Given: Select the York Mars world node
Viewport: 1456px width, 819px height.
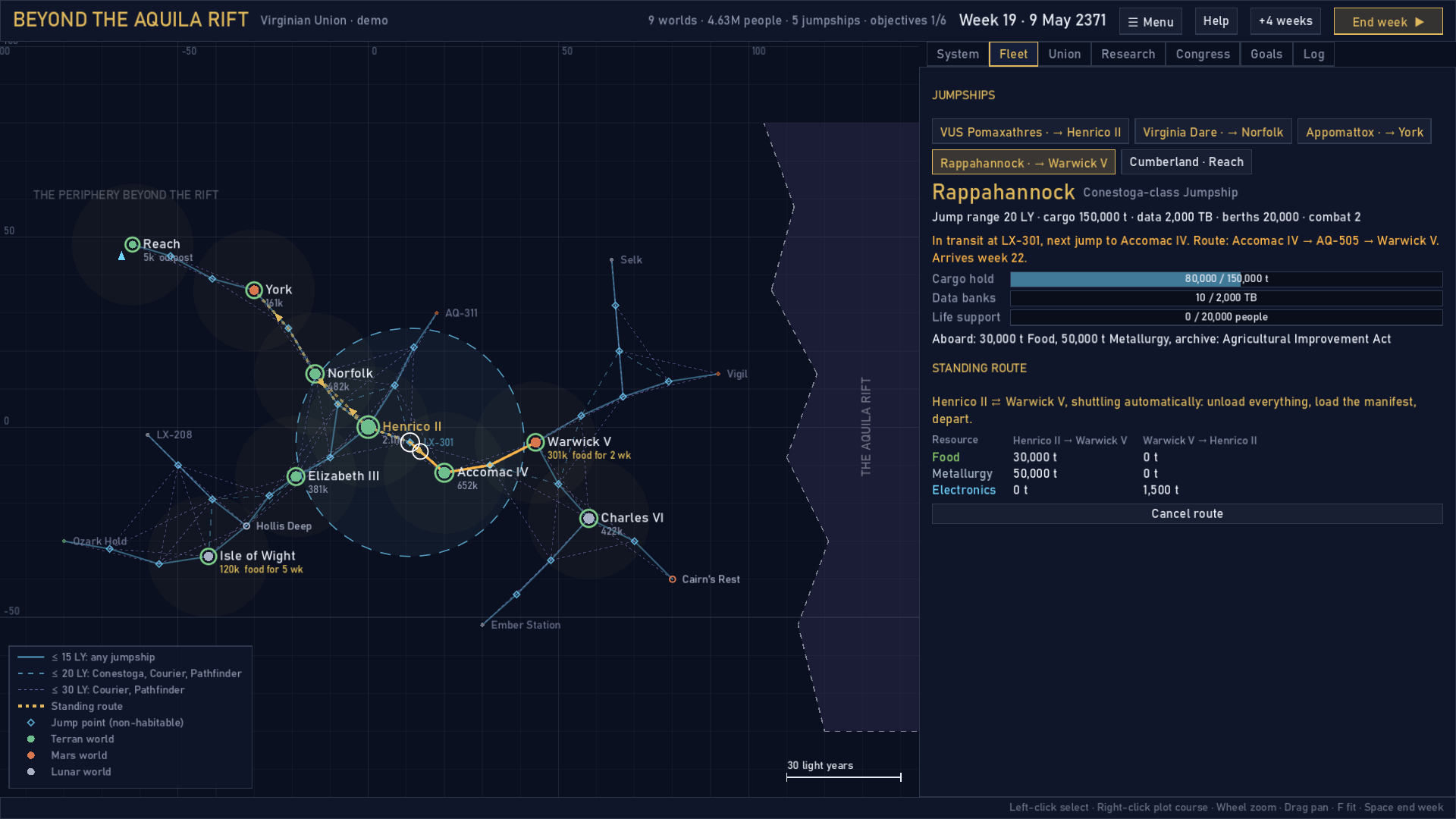Looking at the screenshot, I should [x=254, y=290].
